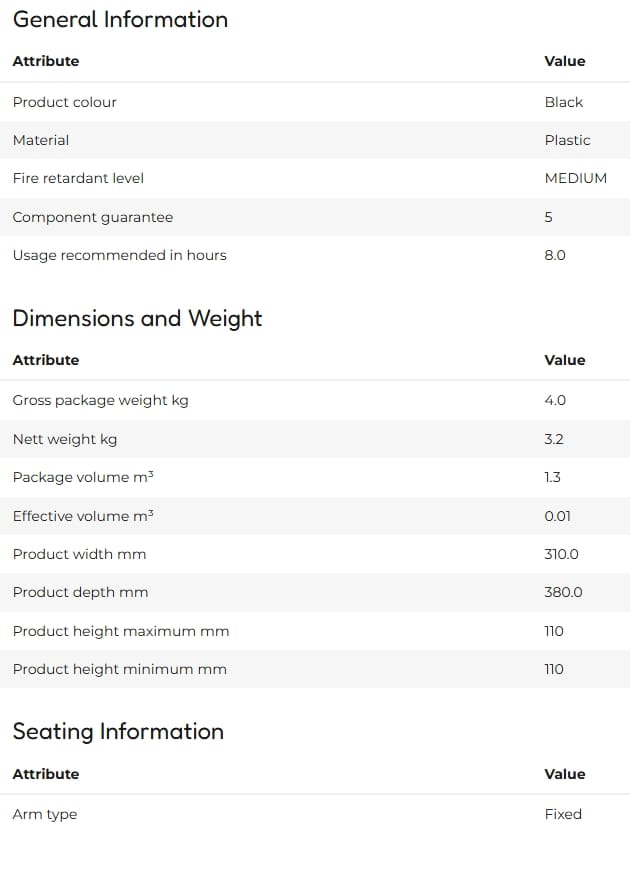
Task: Click the Plastic material value
Action: pos(567,140)
